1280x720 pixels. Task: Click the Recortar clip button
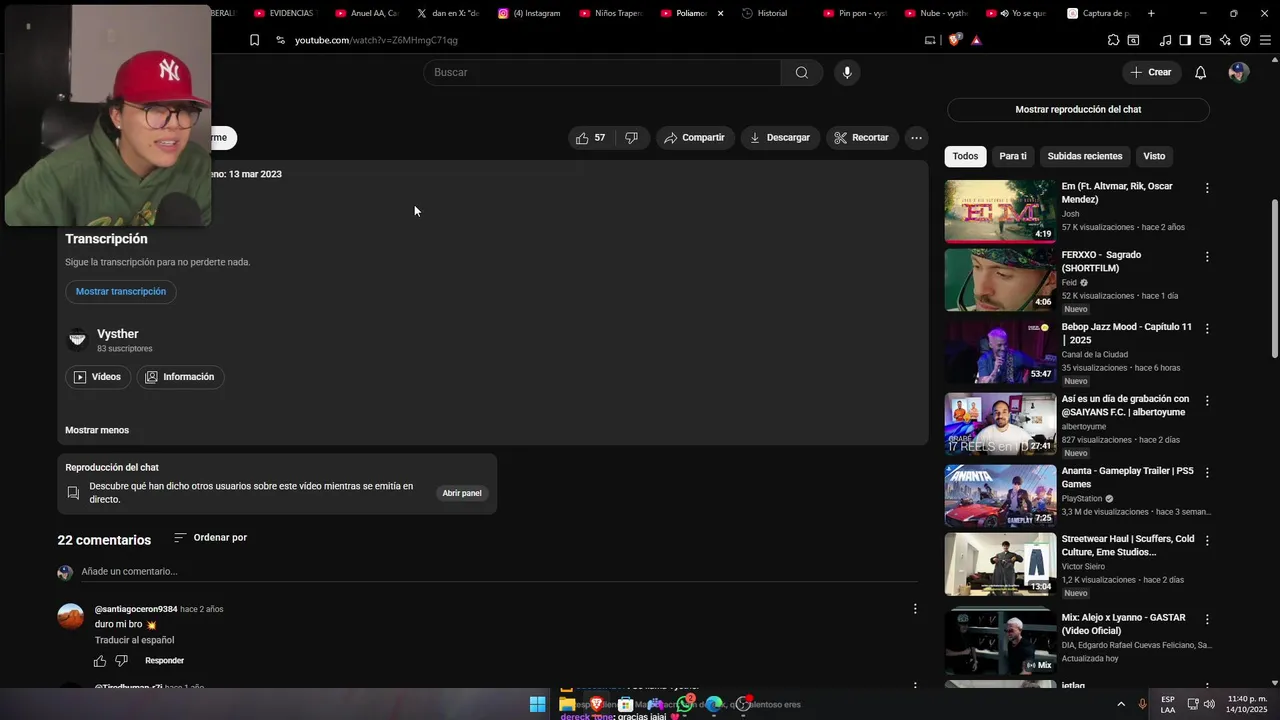tap(861, 138)
